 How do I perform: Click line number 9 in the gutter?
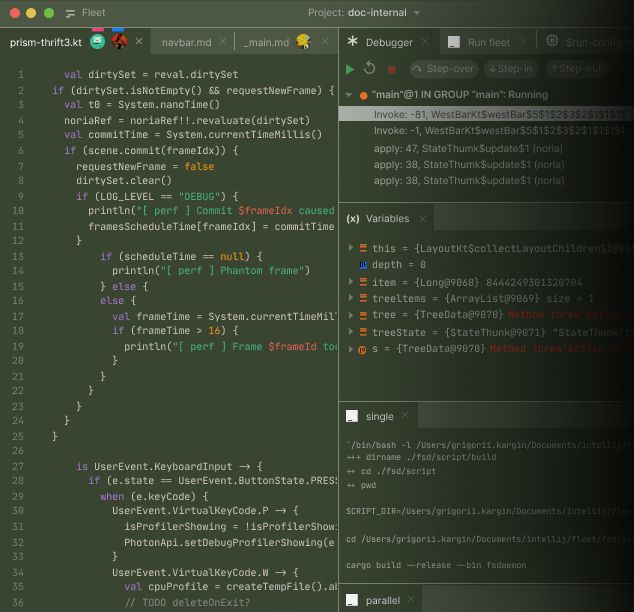(x=21, y=196)
